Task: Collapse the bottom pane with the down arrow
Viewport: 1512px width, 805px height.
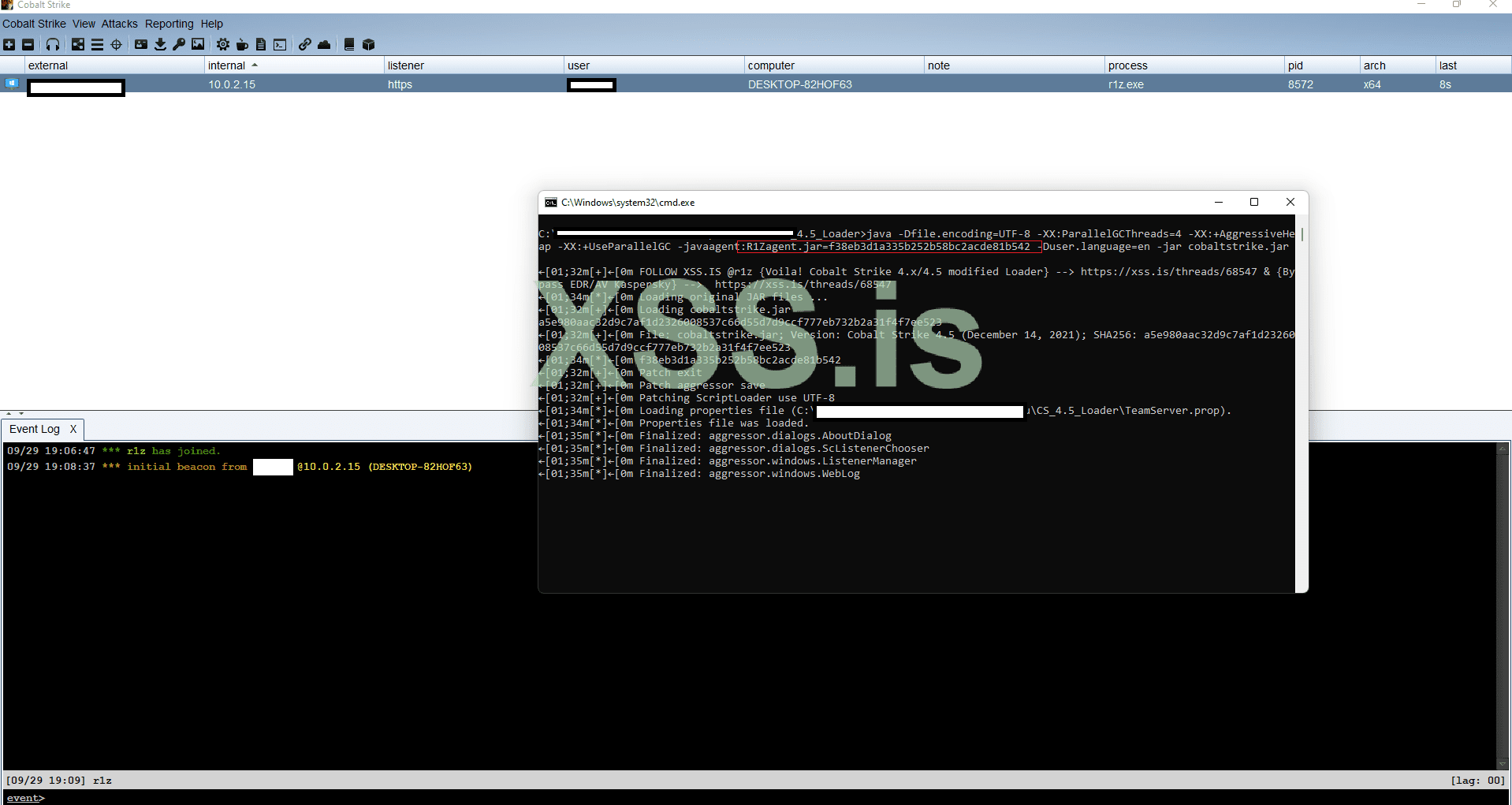Action: click(21, 413)
